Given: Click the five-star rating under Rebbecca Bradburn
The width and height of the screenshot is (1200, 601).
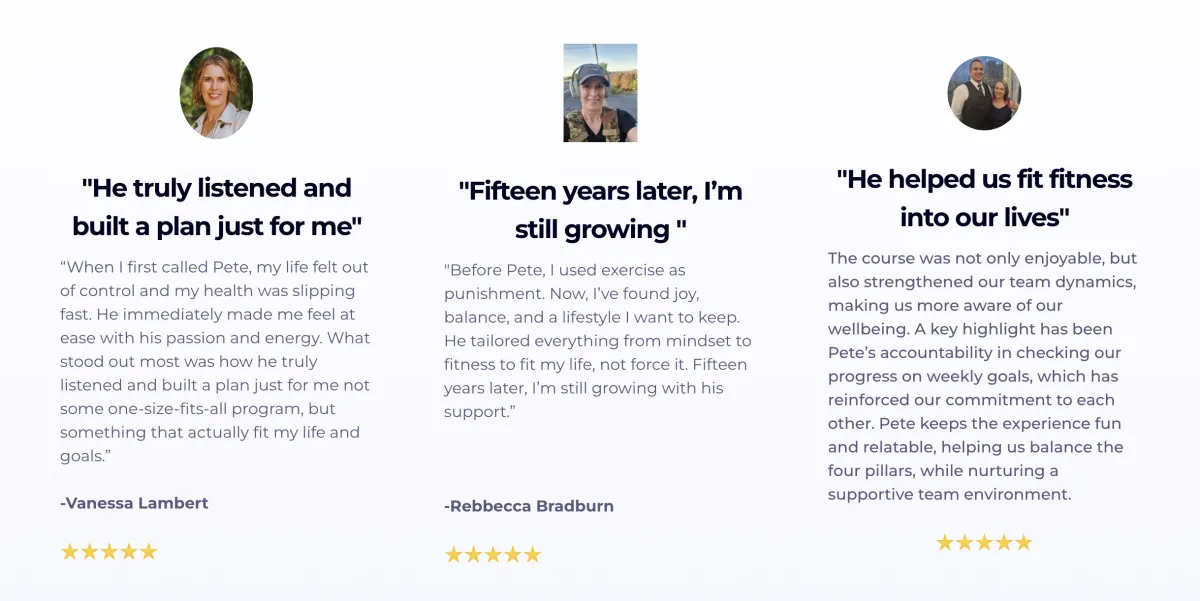Looking at the screenshot, I should point(493,554).
